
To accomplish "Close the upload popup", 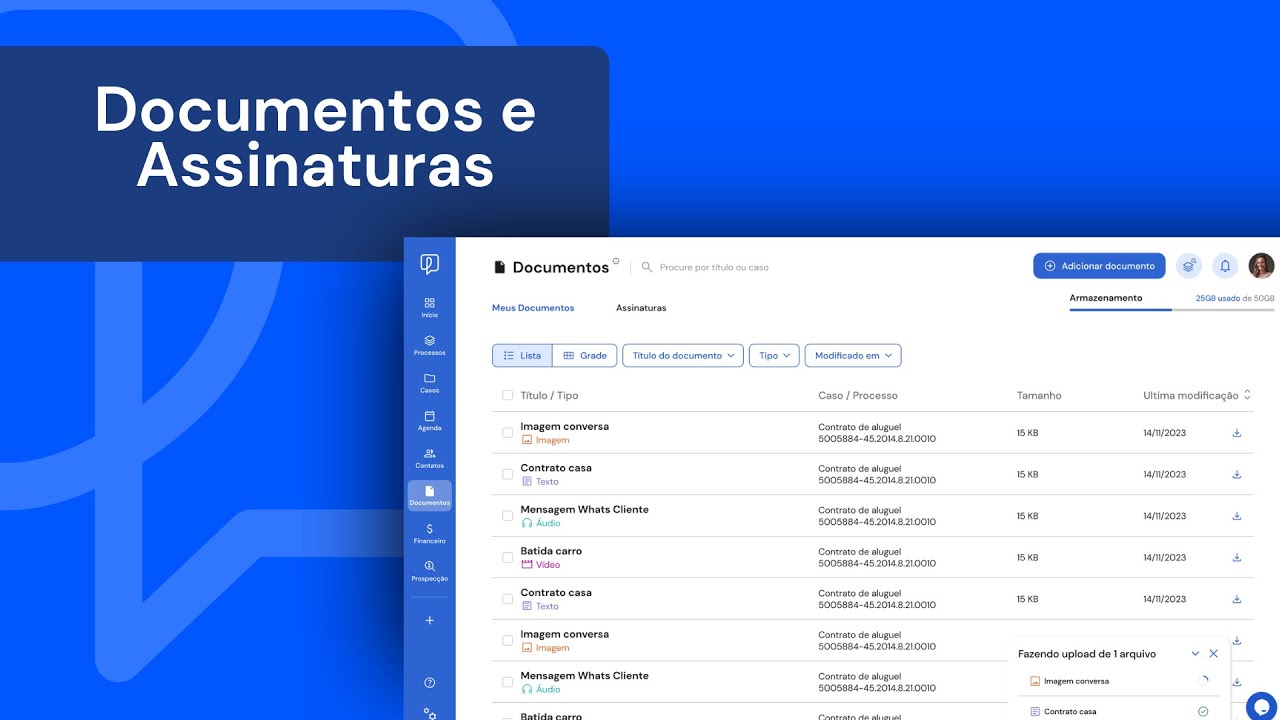I will [1214, 653].
